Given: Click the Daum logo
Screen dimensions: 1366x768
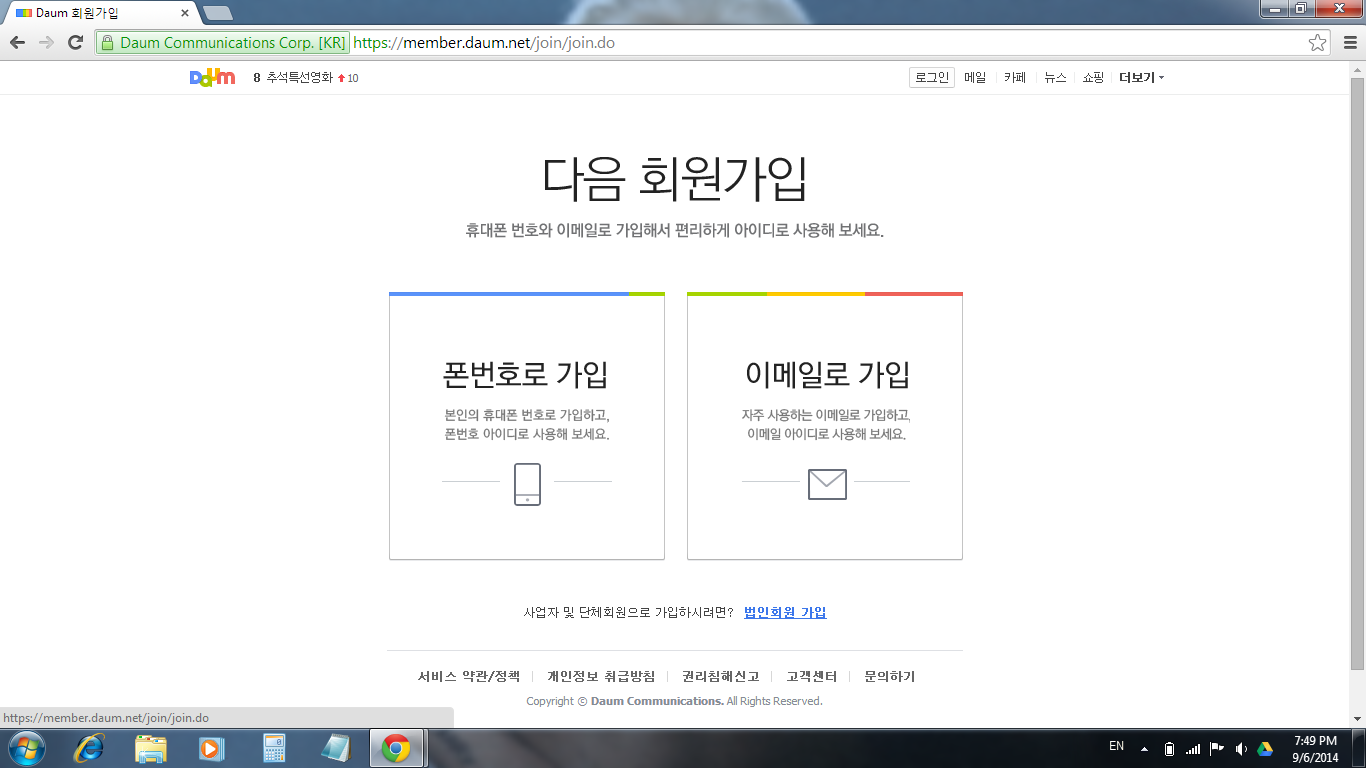Looking at the screenshot, I should click(x=212, y=77).
